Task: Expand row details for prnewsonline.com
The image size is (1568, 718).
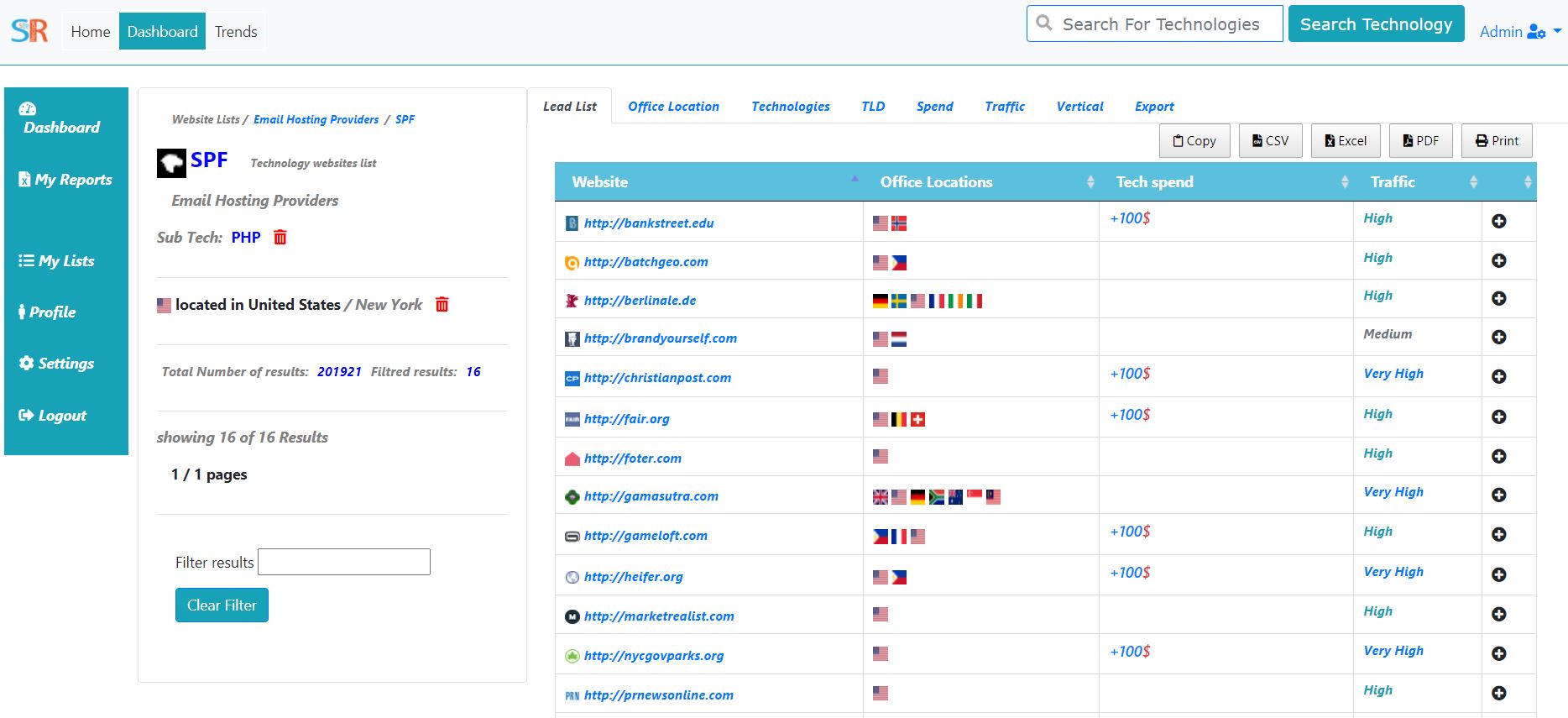Action: tap(1498, 693)
